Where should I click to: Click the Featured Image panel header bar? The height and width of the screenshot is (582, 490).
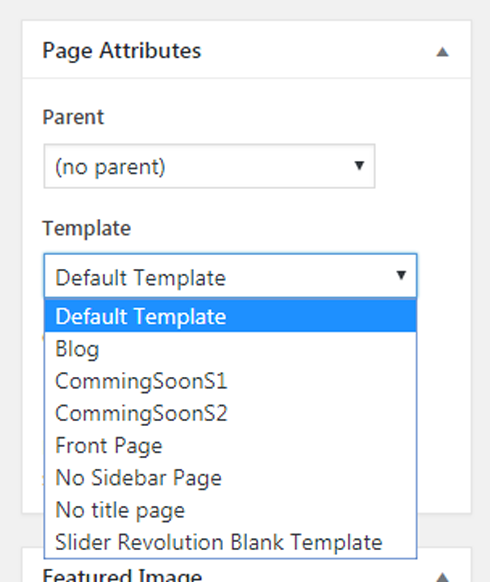316,567
